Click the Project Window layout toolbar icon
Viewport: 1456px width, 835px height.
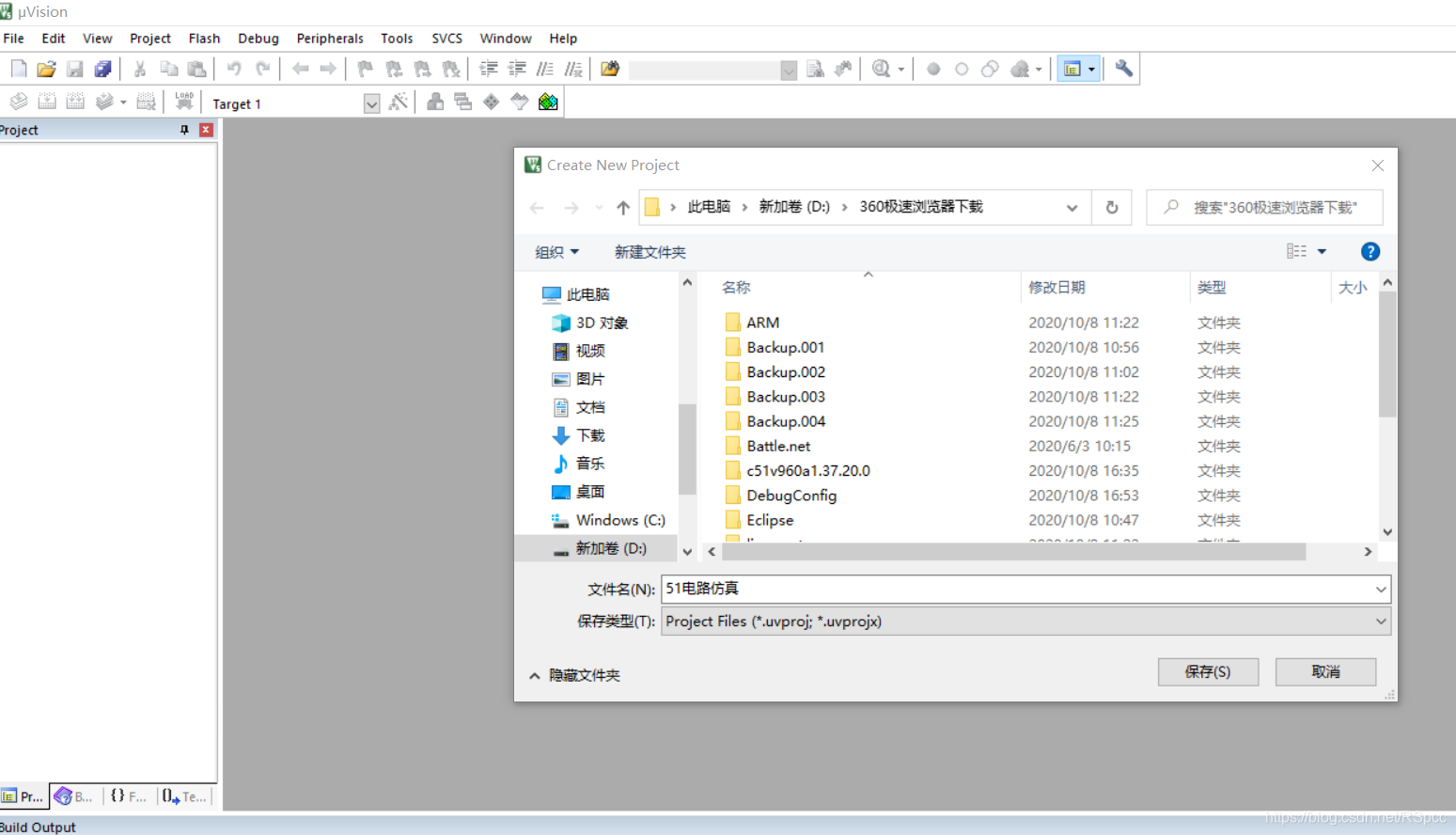(1072, 69)
